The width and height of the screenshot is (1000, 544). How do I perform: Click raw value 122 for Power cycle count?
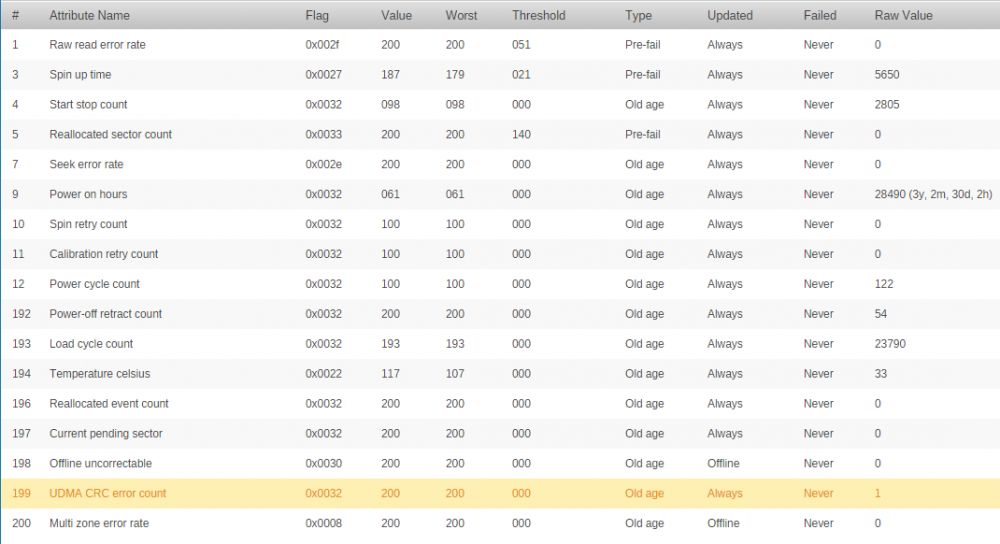(x=883, y=284)
